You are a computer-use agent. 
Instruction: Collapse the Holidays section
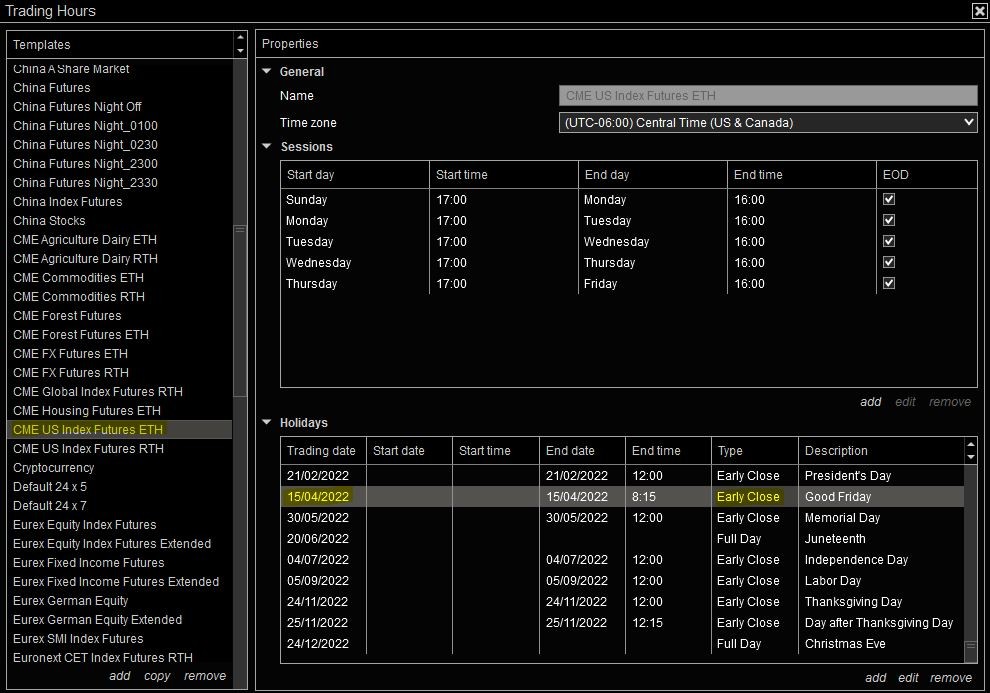pos(267,423)
